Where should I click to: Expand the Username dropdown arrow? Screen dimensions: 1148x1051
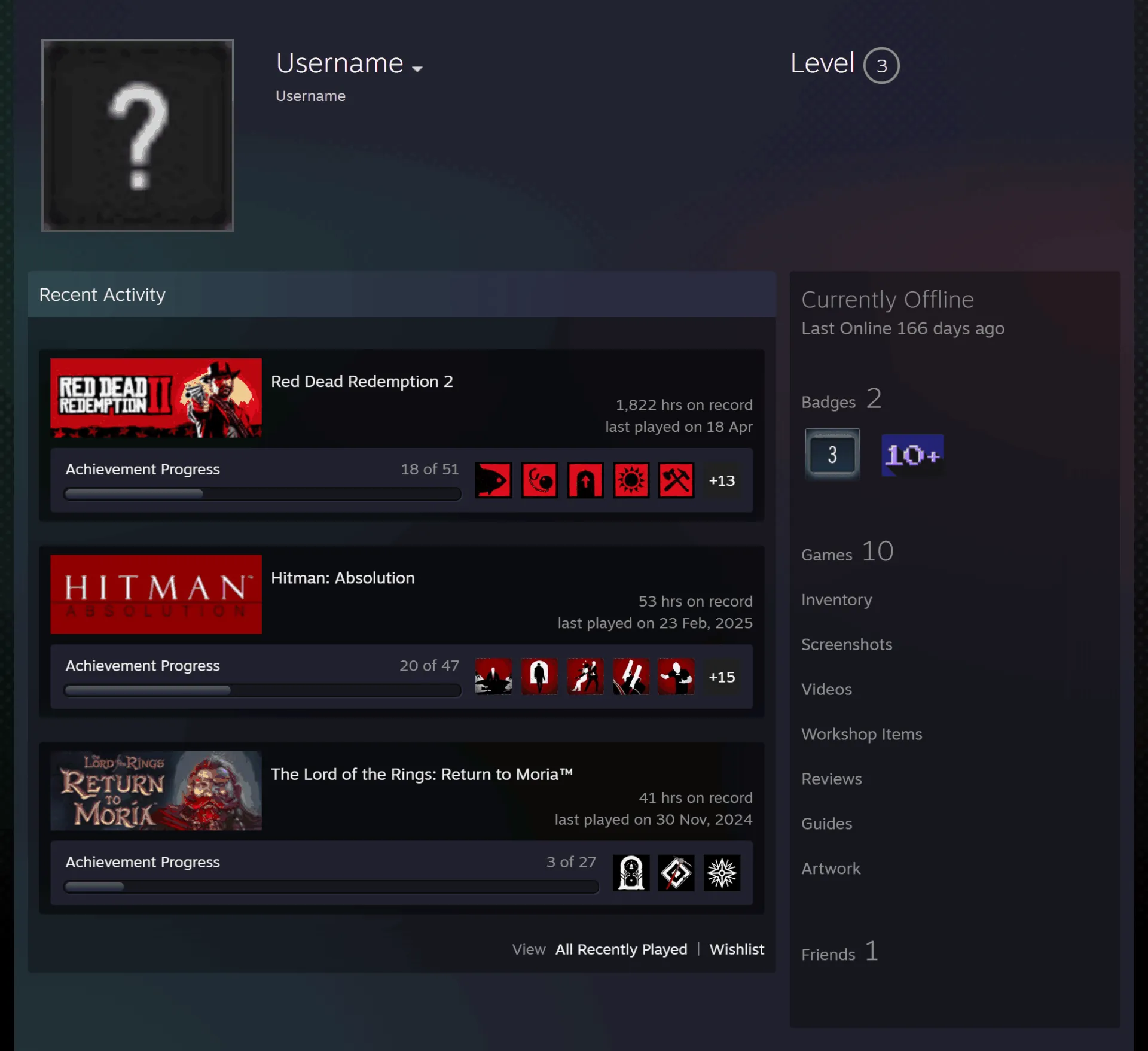pos(417,69)
